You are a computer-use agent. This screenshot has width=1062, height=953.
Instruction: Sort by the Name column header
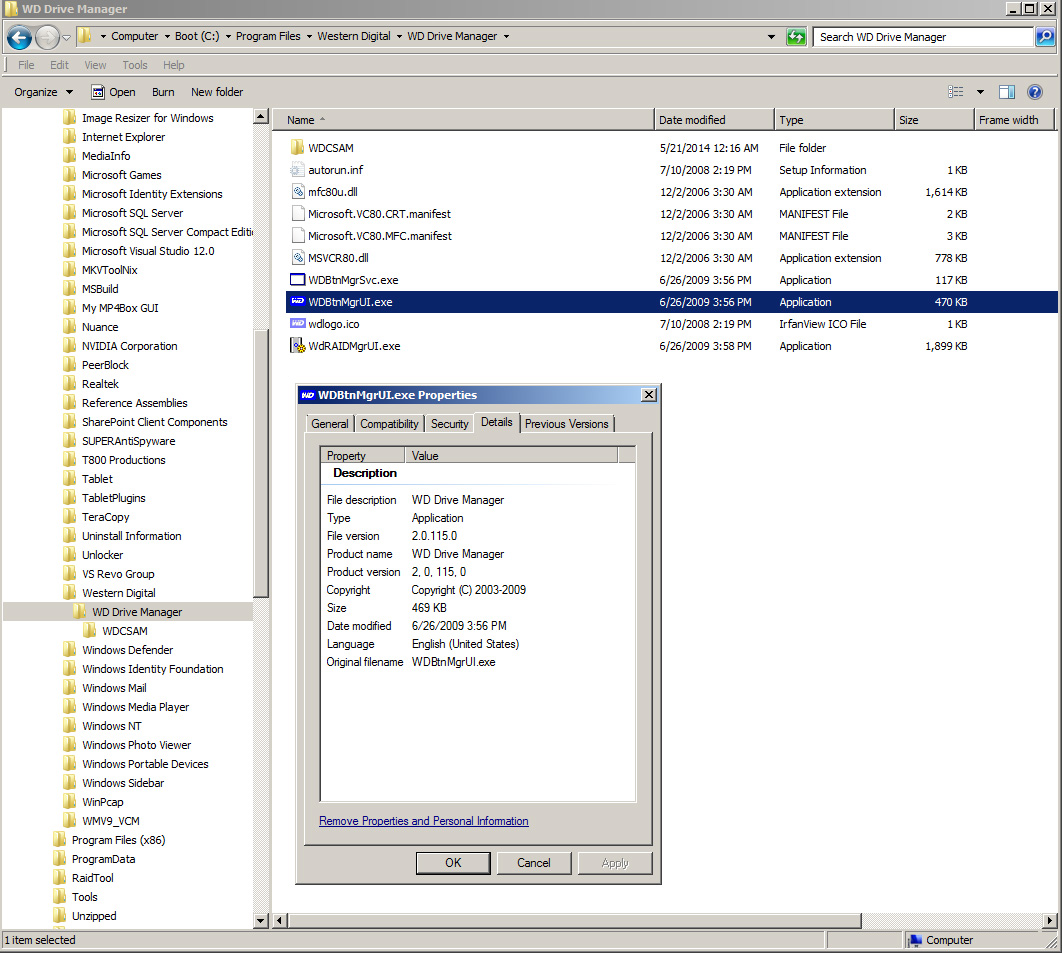tap(464, 120)
